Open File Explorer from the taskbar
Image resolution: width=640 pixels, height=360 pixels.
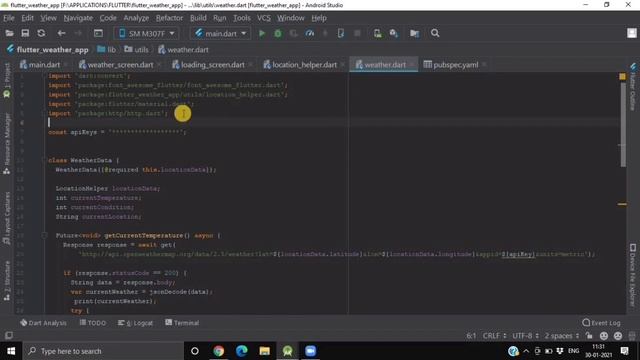coord(264,351)
